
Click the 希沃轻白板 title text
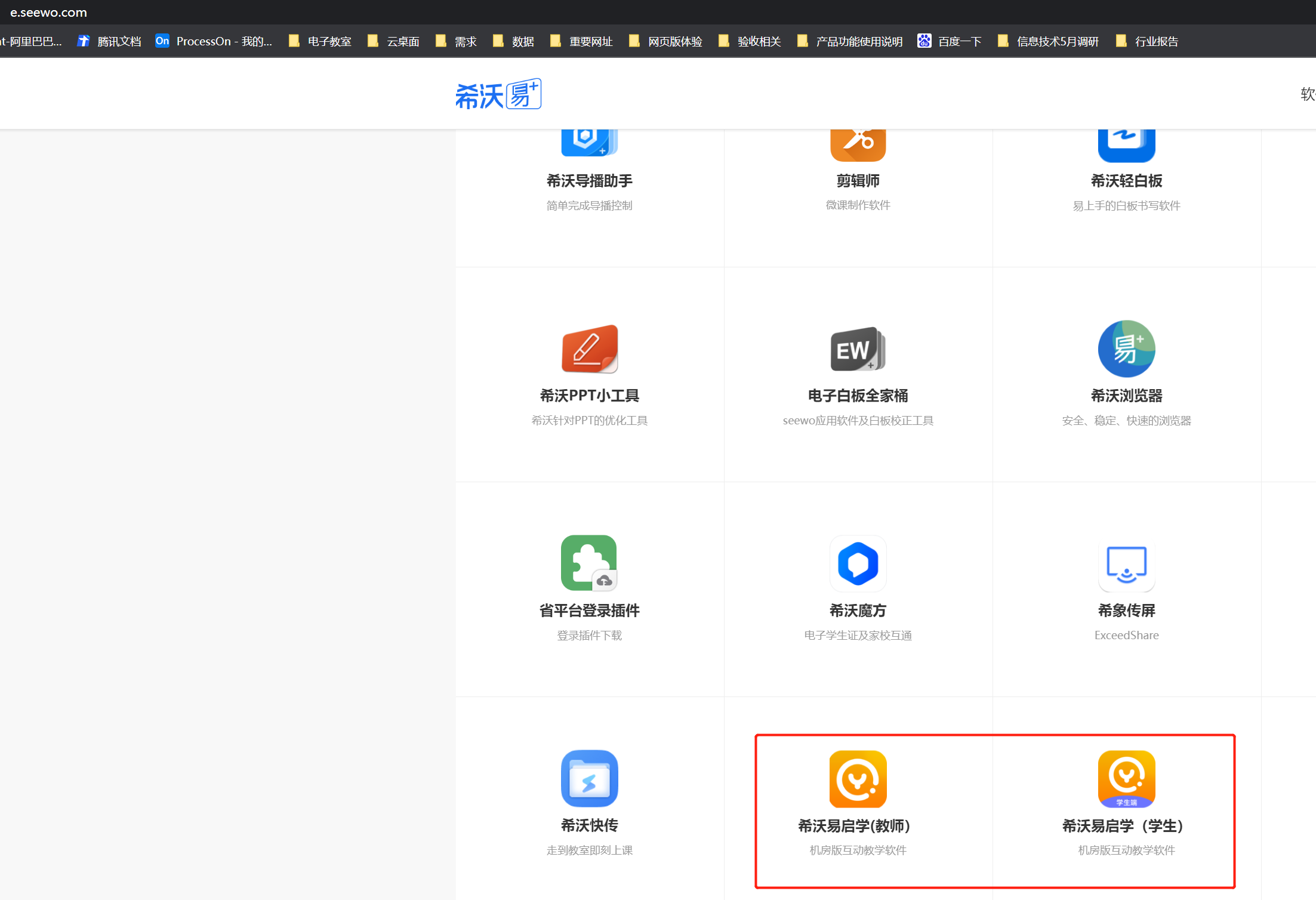click(1127, 181)
